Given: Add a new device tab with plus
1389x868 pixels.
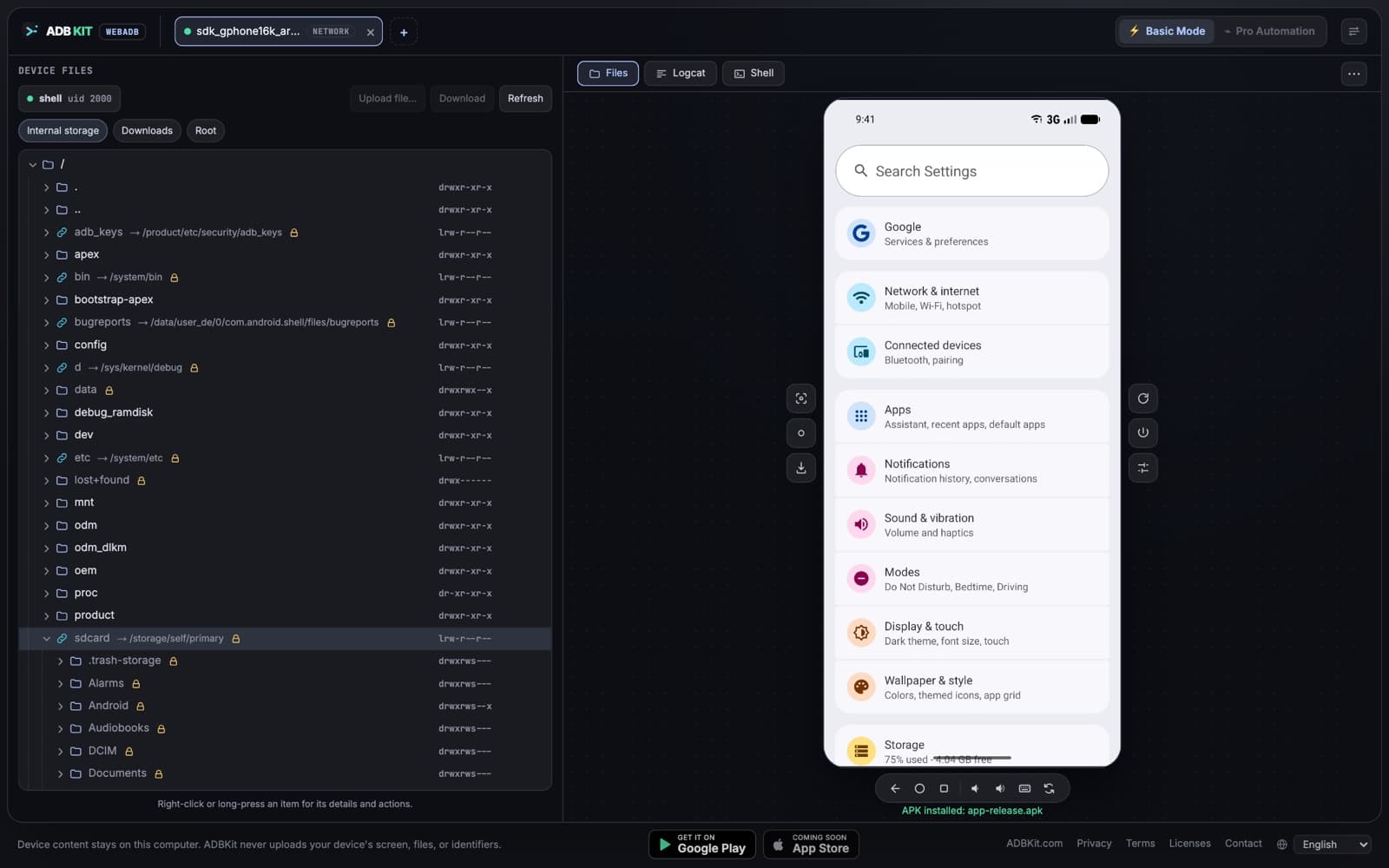Looking at the screenshot, I should point(404,32).
